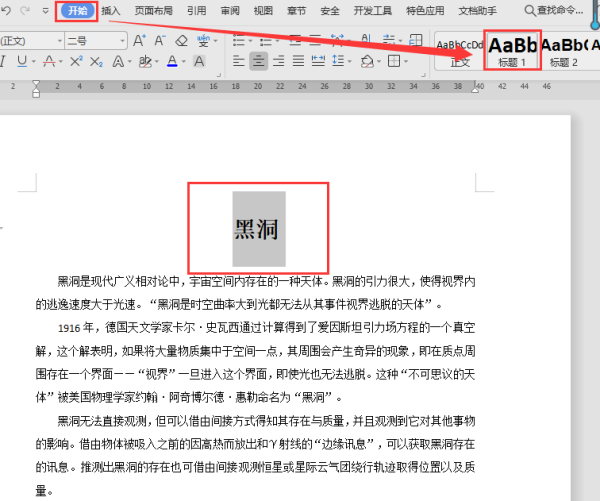Click the font color red A swatch
Viewport: 600px width, 501px height.
tap(171, 62)
